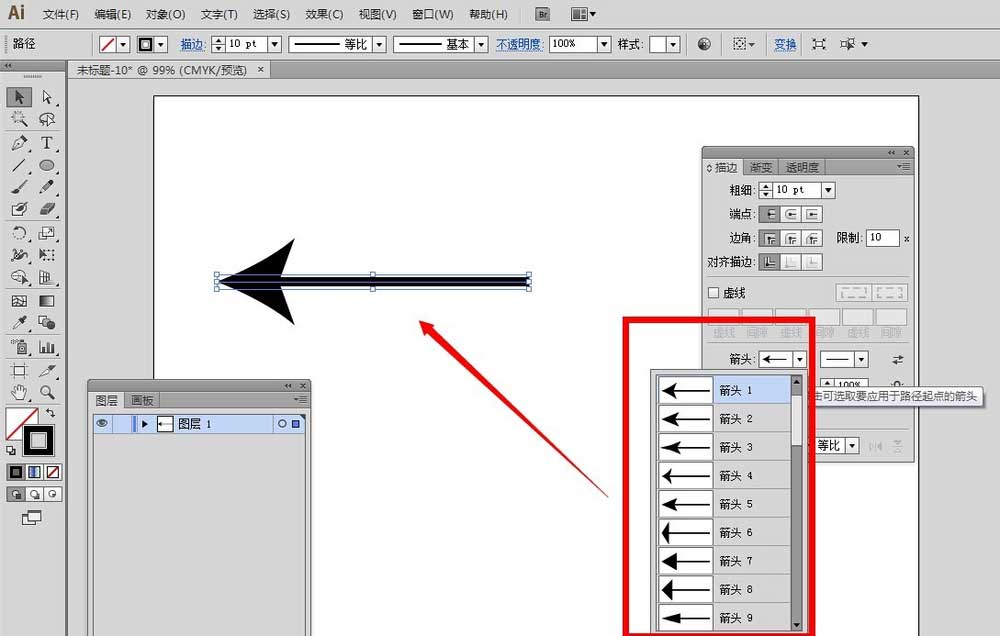The image size is (1000, 636).
Task: Select 箭头 4 from arrowhead list
Action: click(724, 475)
